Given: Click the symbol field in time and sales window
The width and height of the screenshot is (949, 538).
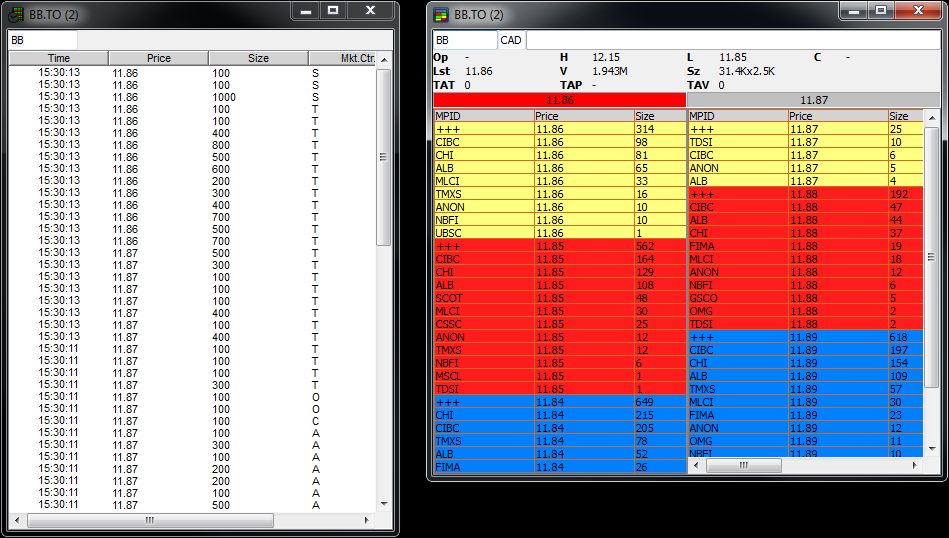Looking at the screenshot, I should 43,40.
